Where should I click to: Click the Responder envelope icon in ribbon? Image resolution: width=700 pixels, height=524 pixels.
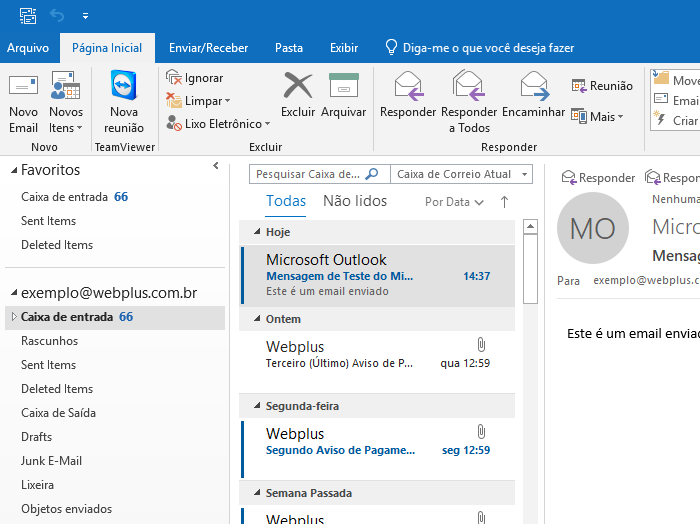[x=408, y=85]
